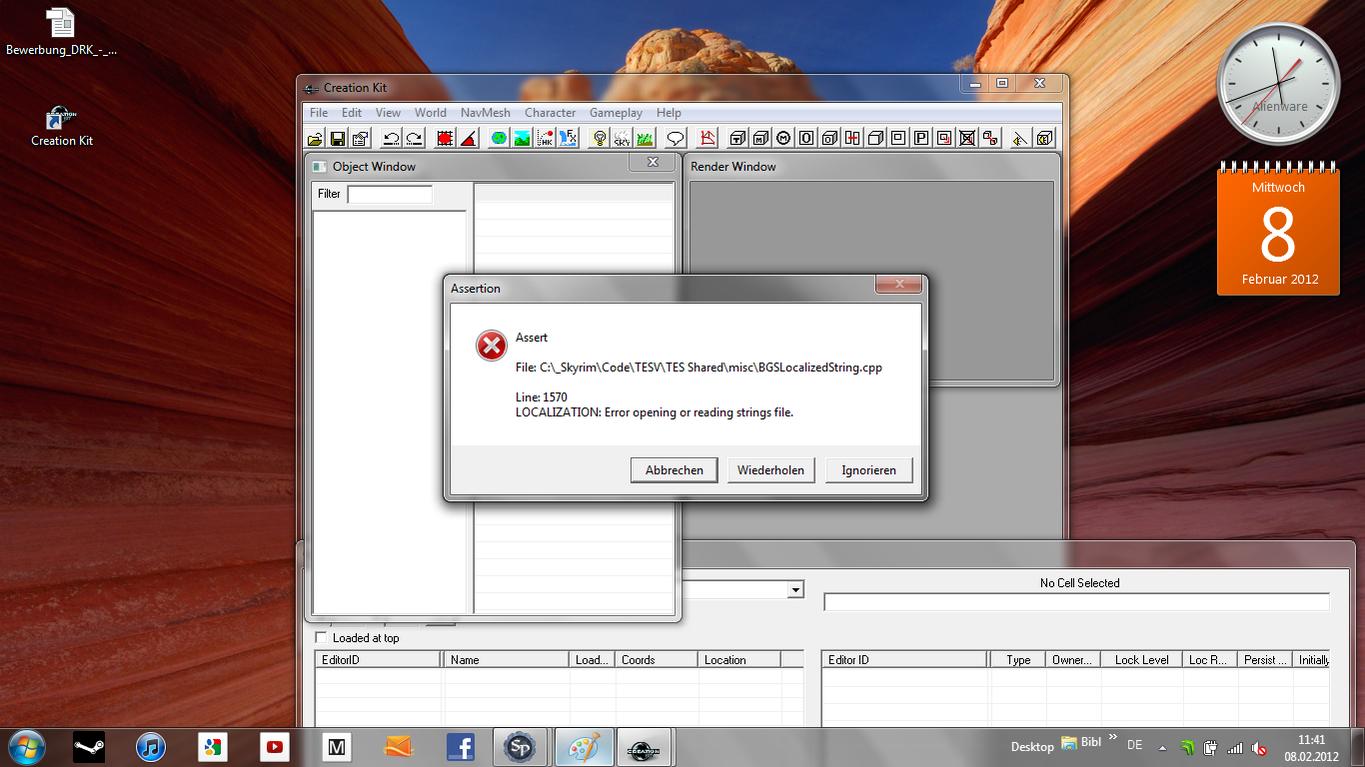Click the Wiederholen button
Viewport: 1365px width, 767px height.
click(770, 470)
